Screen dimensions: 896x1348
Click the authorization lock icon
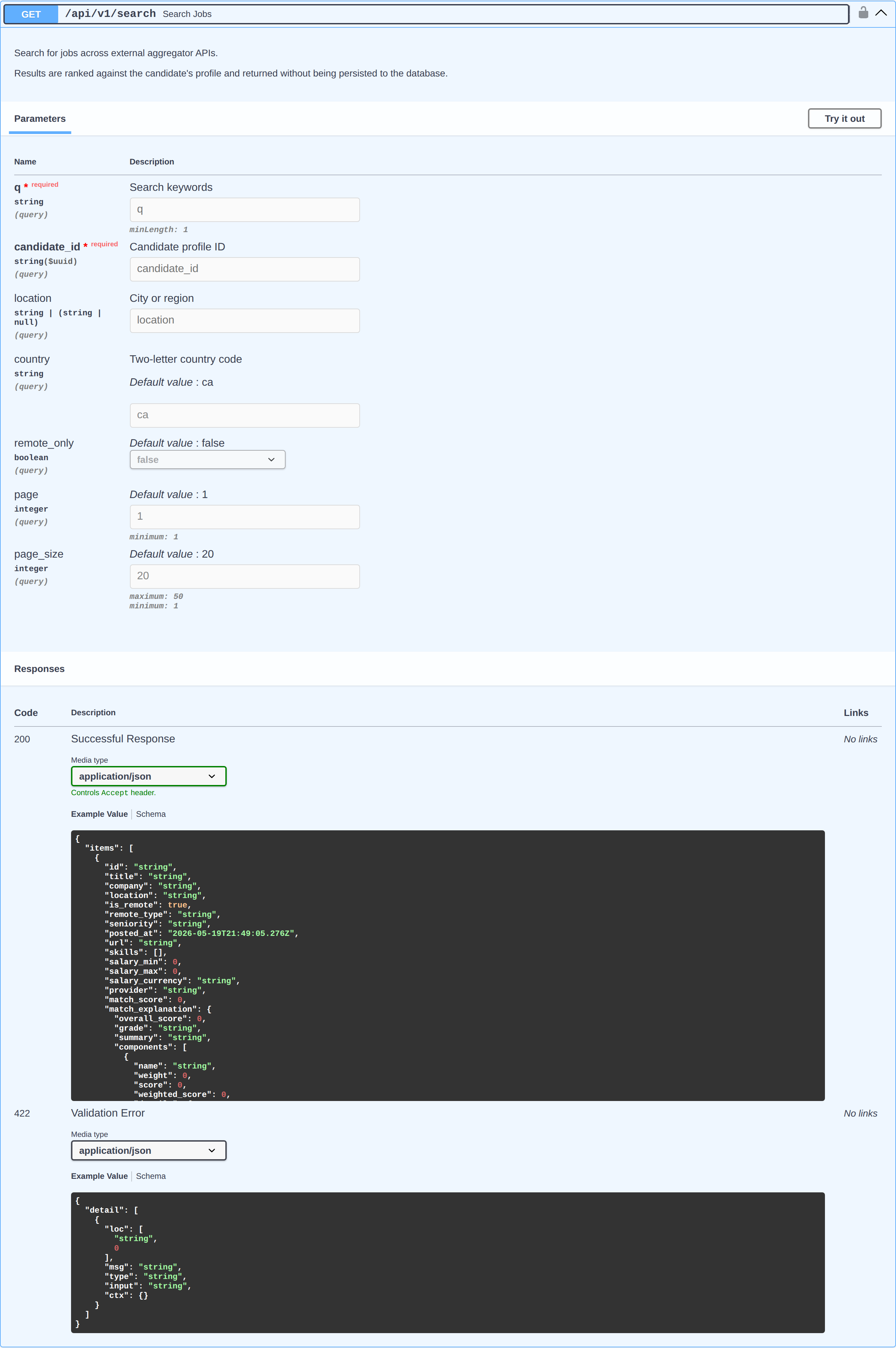(x=863, y=13)
